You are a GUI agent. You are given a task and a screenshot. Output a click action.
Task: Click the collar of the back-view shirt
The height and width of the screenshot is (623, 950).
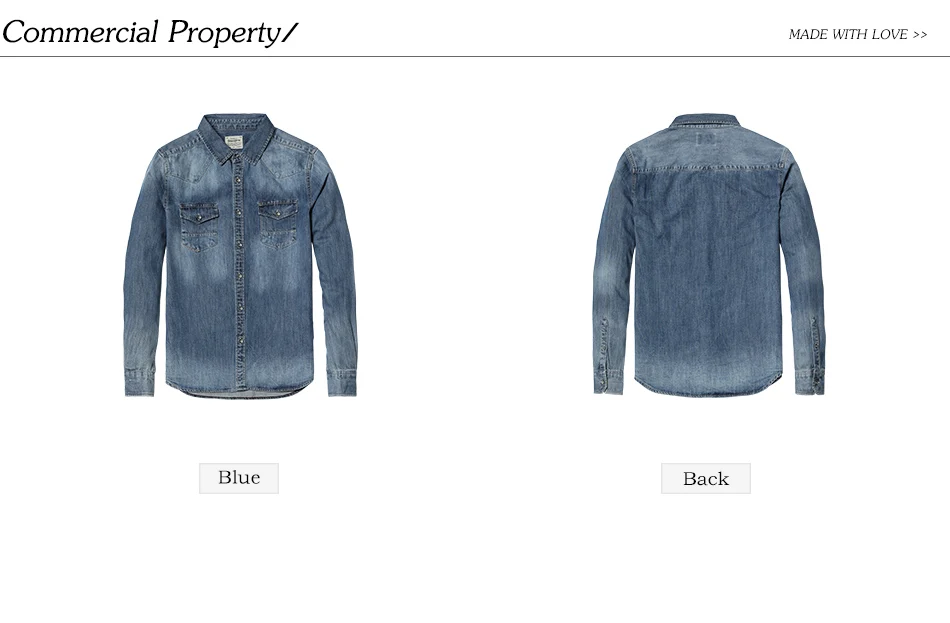(x=704, y=121)
